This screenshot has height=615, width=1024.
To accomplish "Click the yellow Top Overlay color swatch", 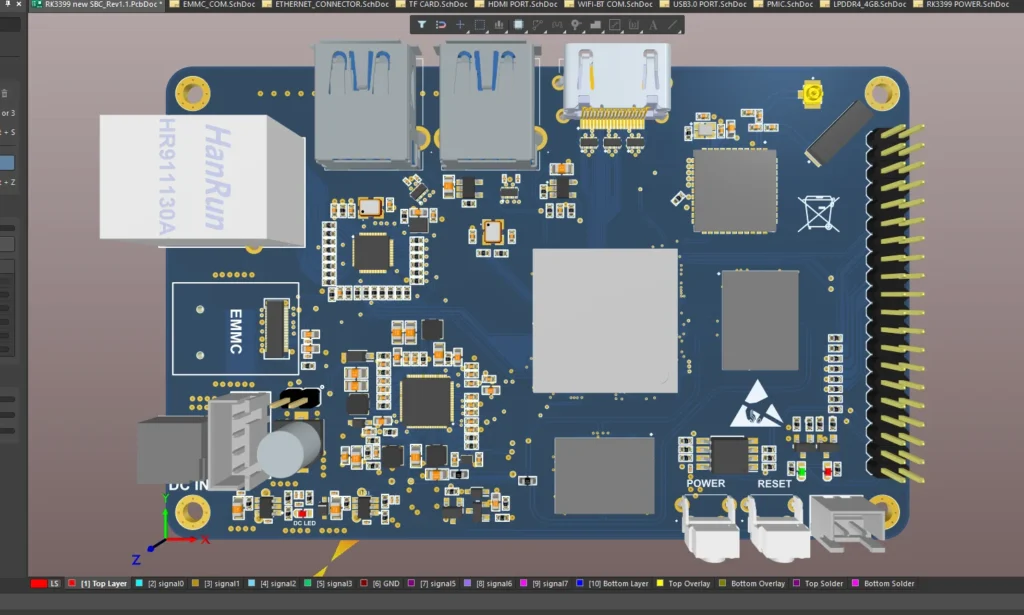I will click(x=660, y=583).
